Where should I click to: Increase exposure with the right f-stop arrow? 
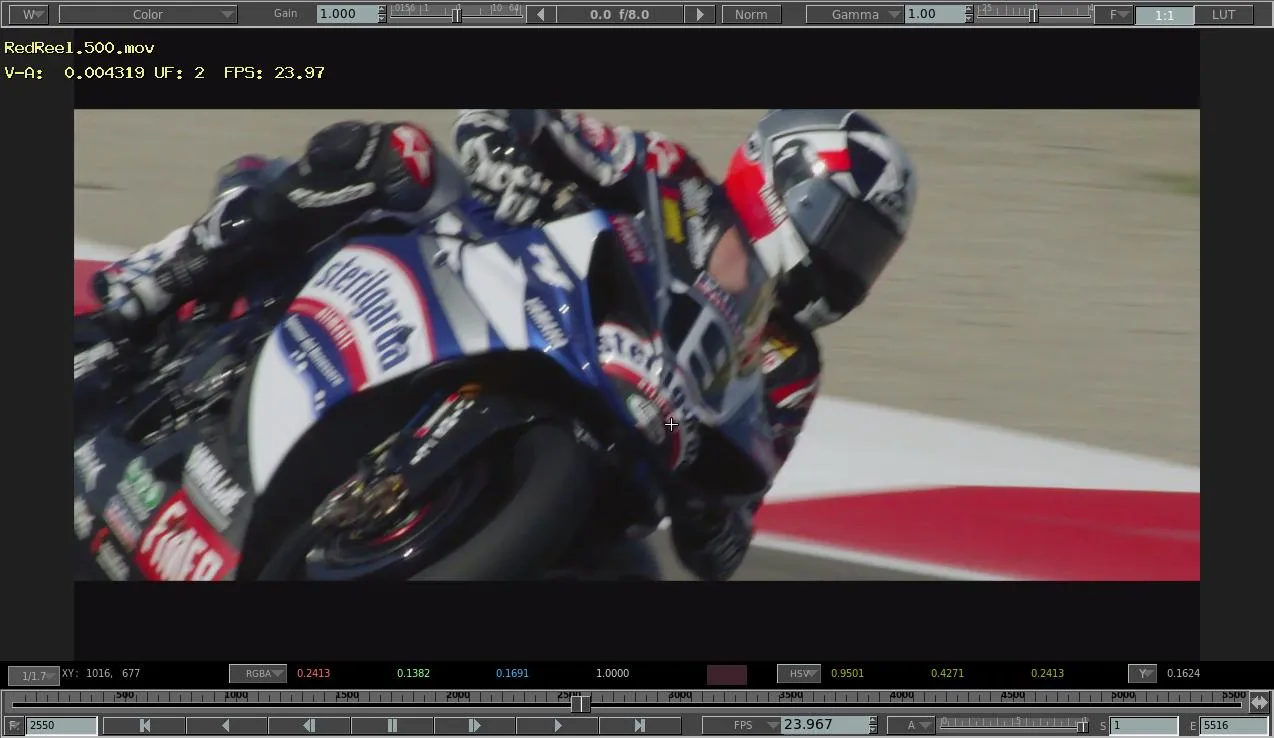click(699, 14)
